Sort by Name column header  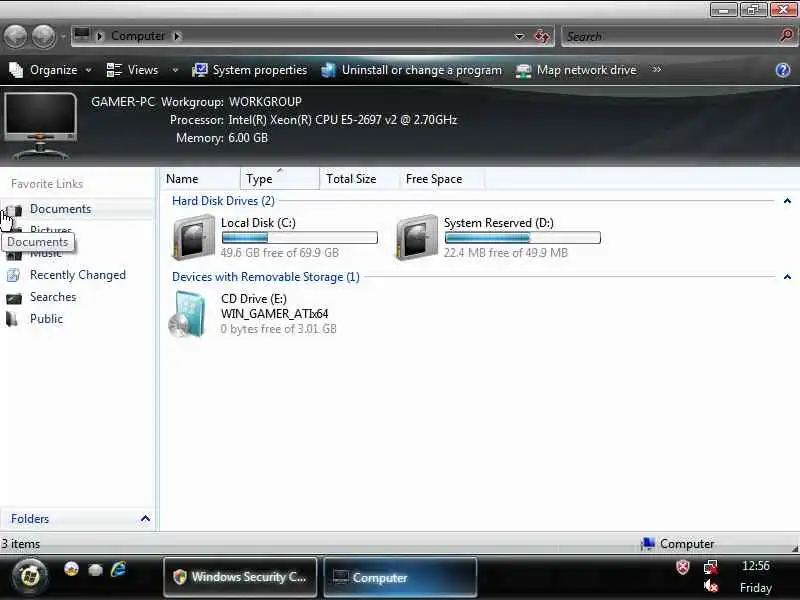click(201, 179)
